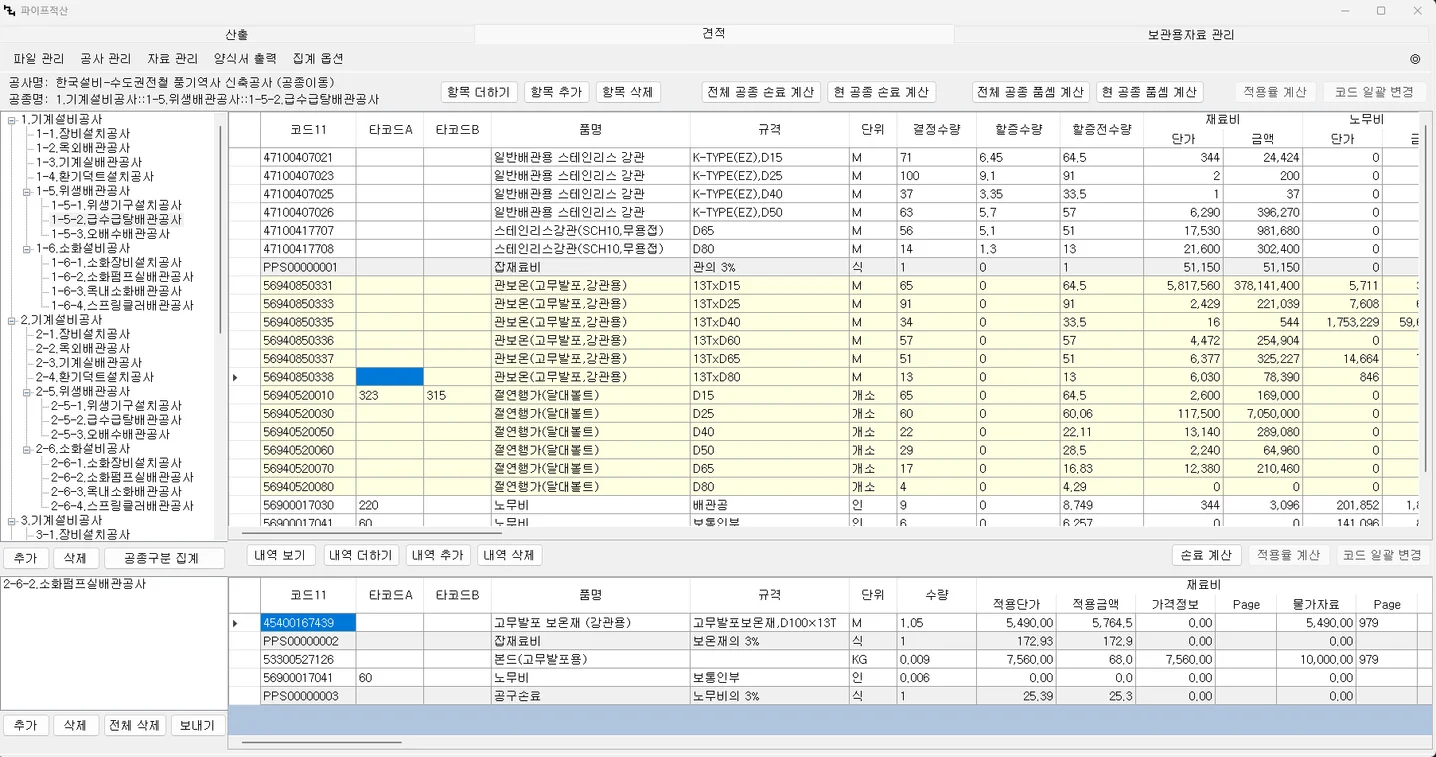Open the 집계 옵션 menu
Viewport: 1436px width, 757px height.
pyautogui.click(x=318, y=59)
